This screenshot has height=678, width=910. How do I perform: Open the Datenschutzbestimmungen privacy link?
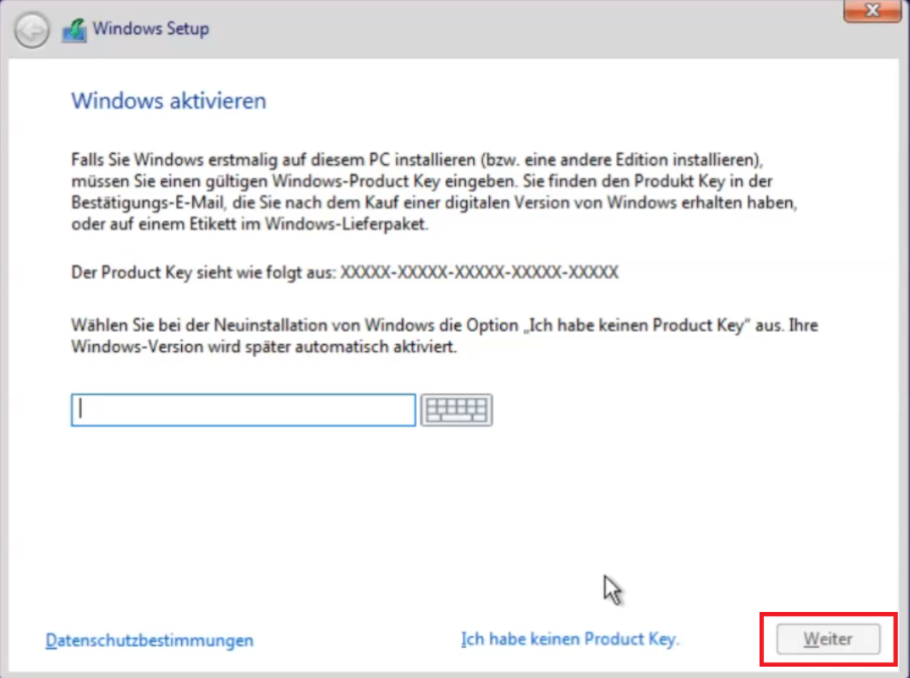[148, 642]
